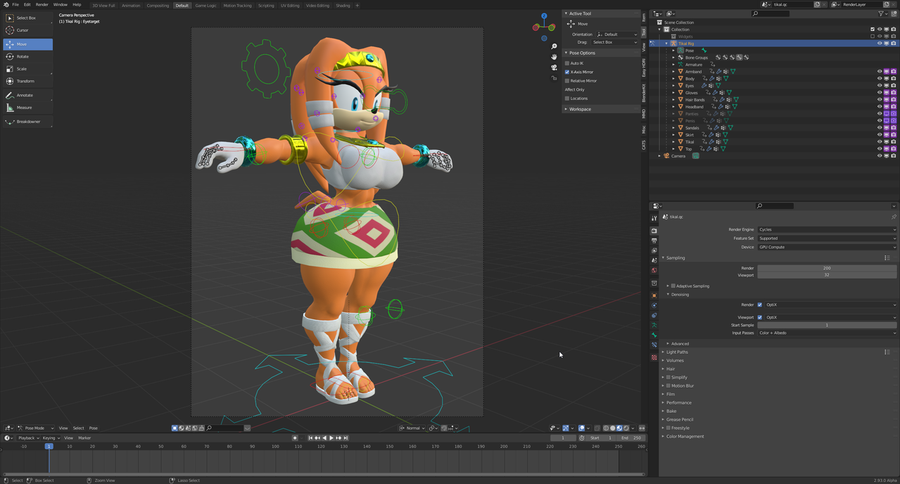Screen dimensions: 900x484
Task: Switch to the Shading workspace tab
Action: (343, 5)
